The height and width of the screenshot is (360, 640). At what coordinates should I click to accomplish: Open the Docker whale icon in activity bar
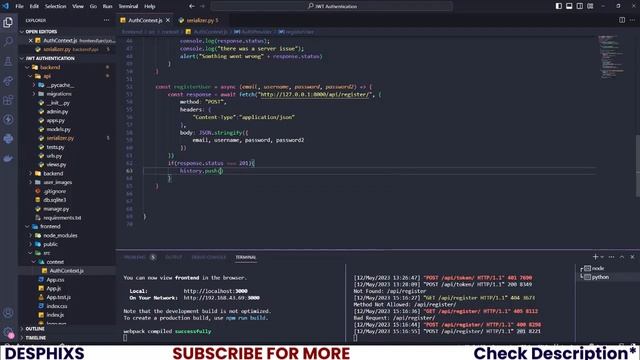[x=8, y=158]
